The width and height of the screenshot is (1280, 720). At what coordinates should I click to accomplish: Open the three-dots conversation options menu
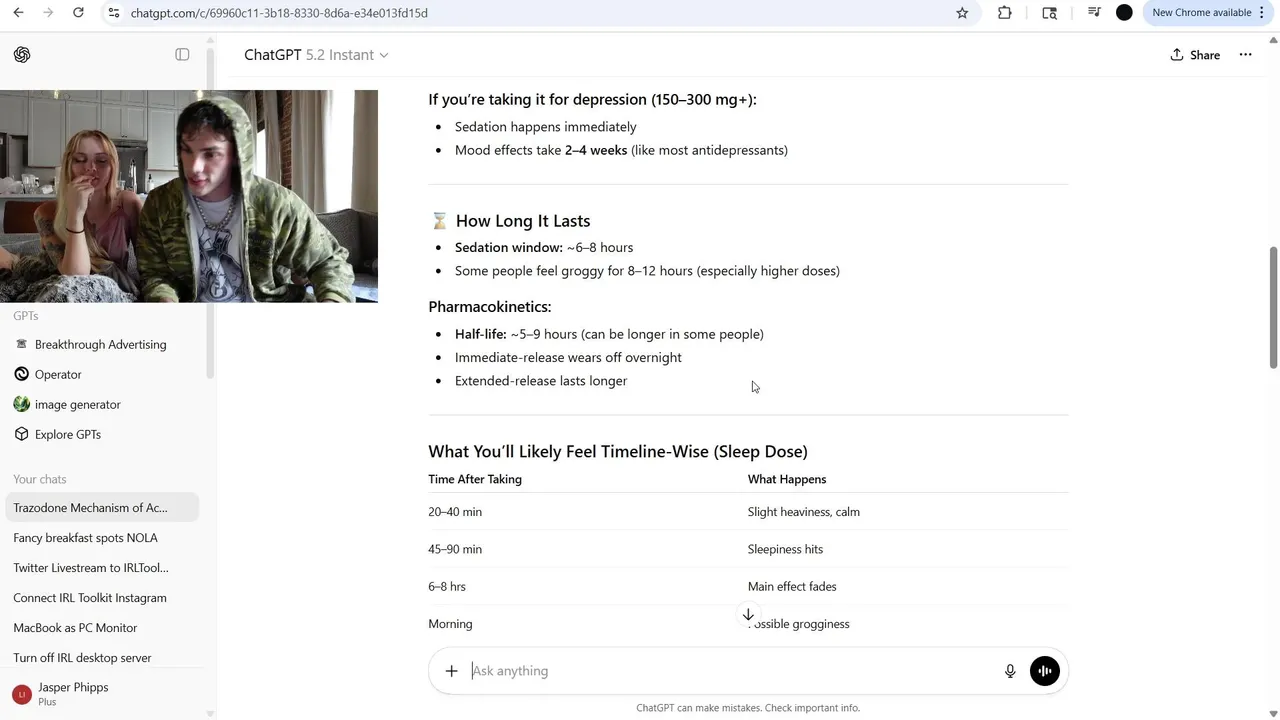pyautogui.click(x=1245, y=55)
